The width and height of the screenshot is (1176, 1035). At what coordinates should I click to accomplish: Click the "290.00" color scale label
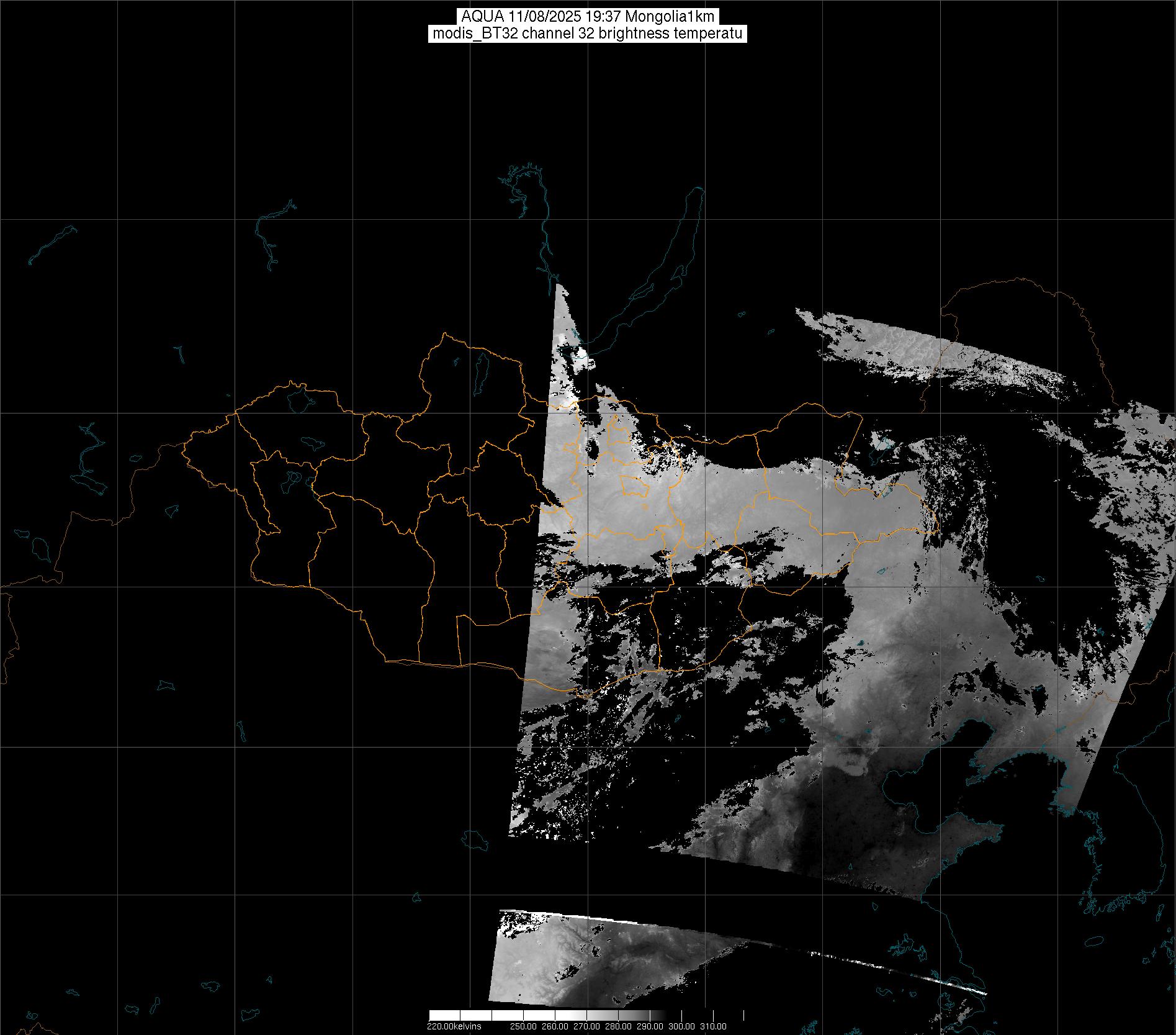pyautogui.click(x=650, y=1026)
